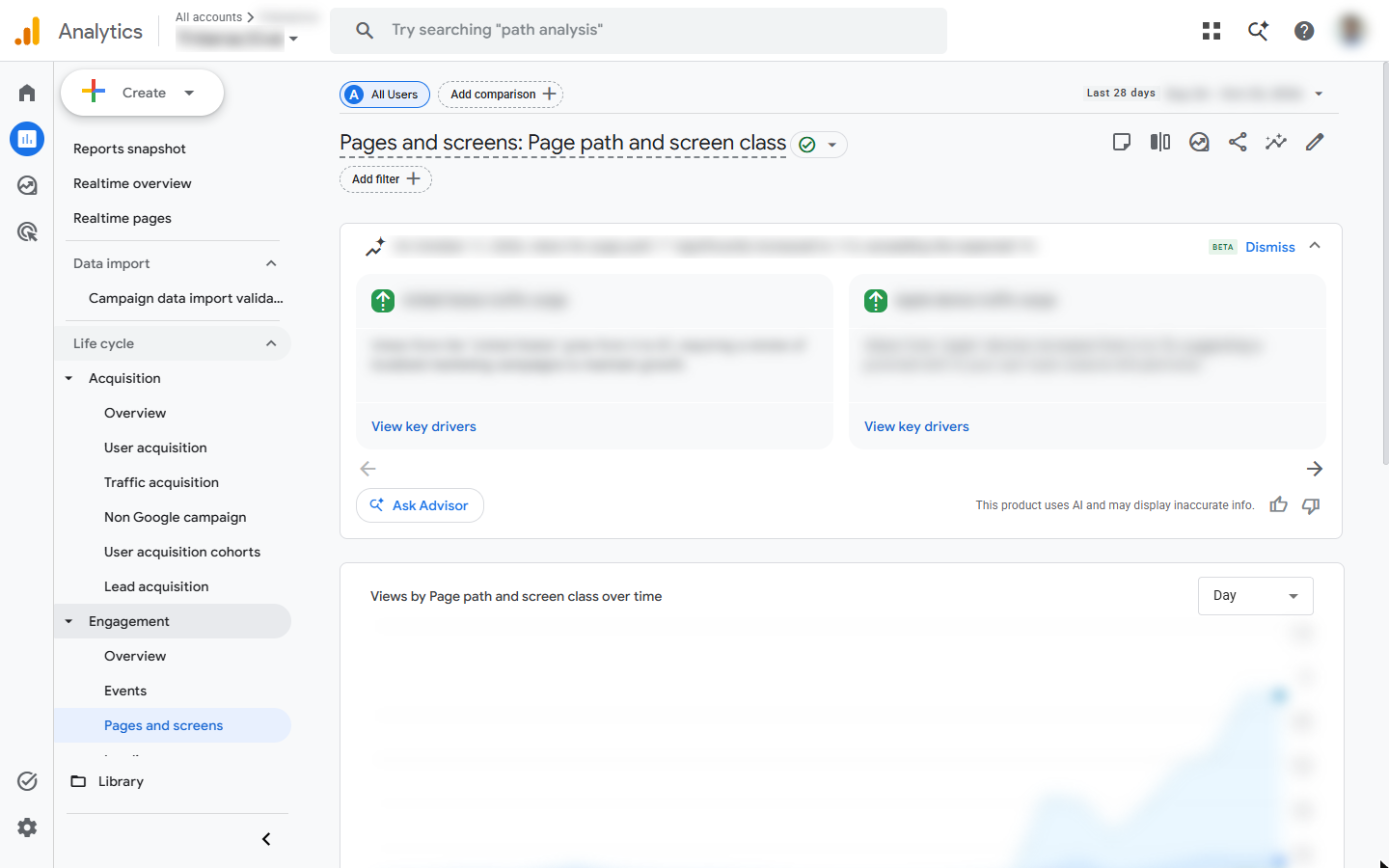
Task: Open the Advertising icon in left rail
Action: [x=27, y=232]
